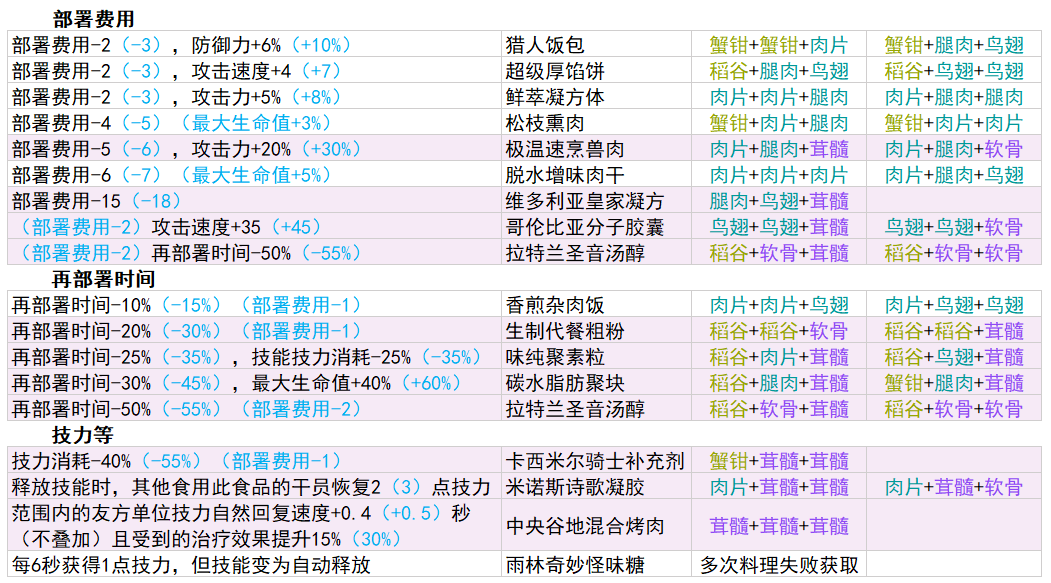
Task: Click the effect cell with 最大生命值+3%
Action: coord(254,123)
